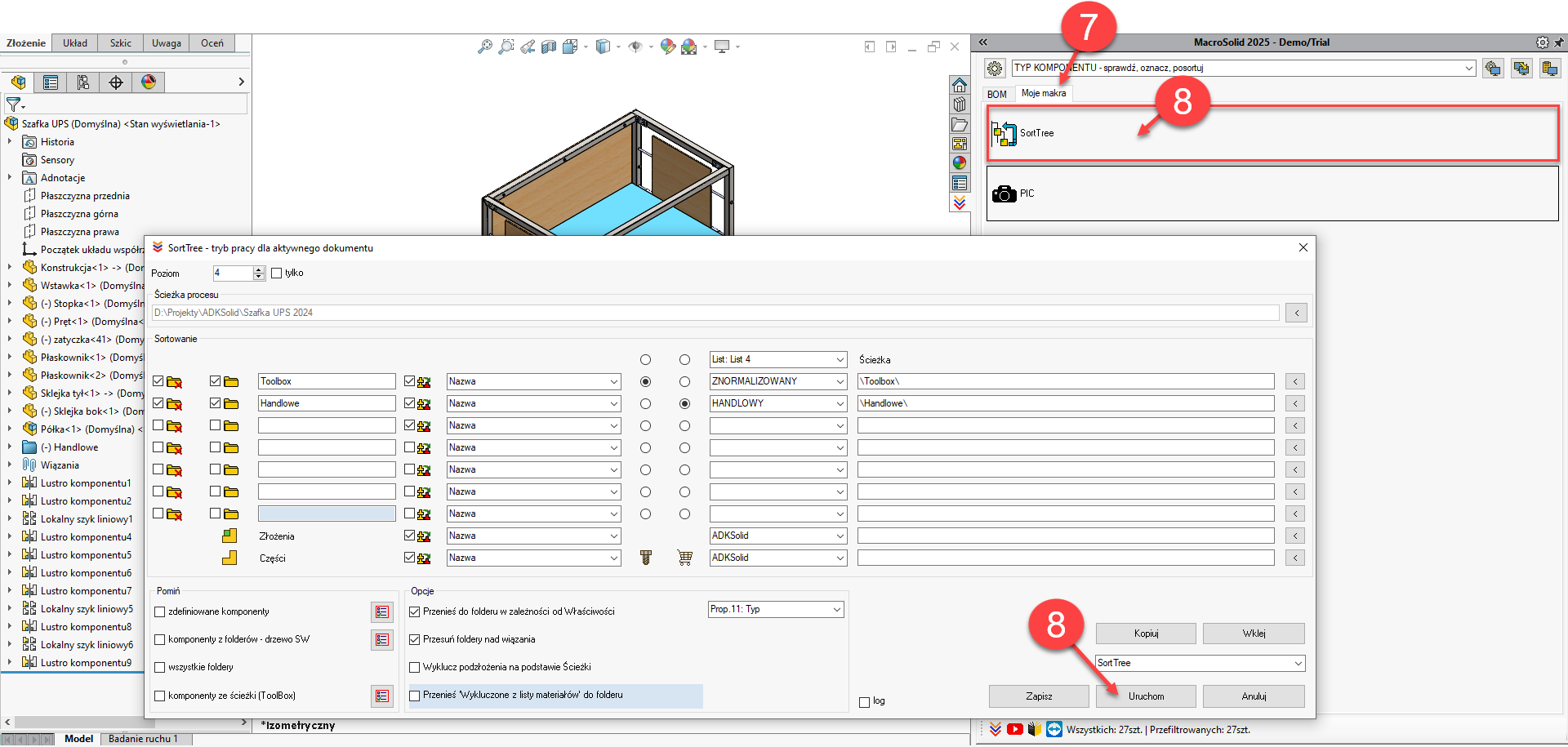Click Zoom to Area icon
1568x747 pixels.
pyautogui.click(x=506, y=47)
